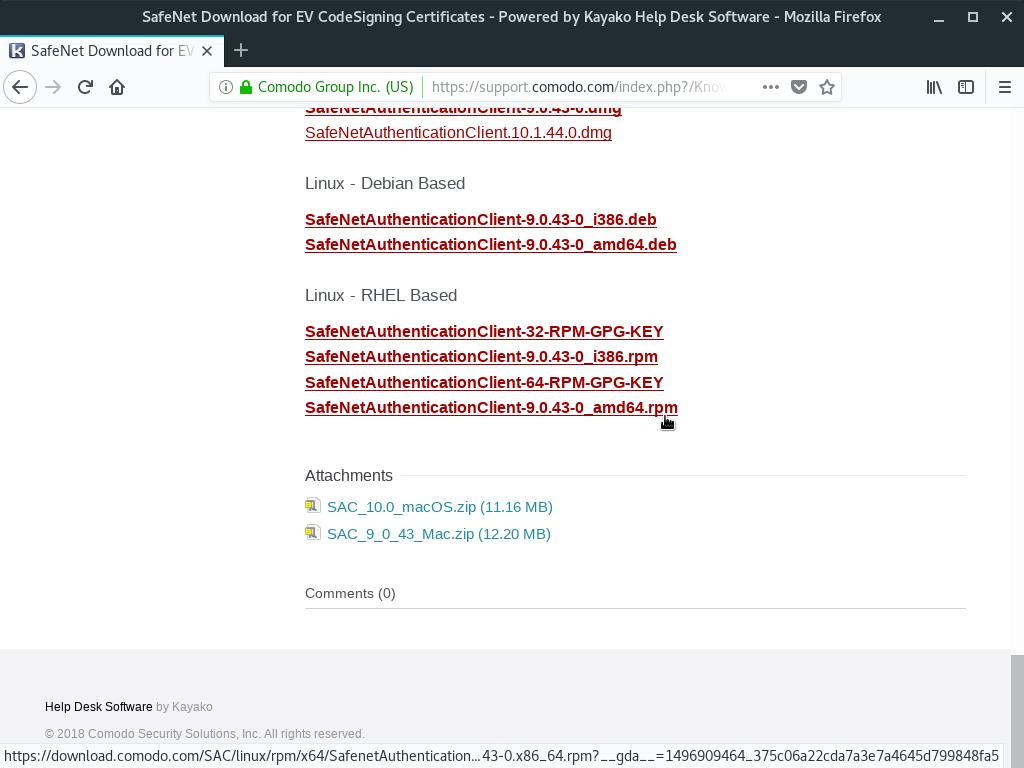
Task: Click the Linux - RHEL Based heading
Action: coord(381,295)
